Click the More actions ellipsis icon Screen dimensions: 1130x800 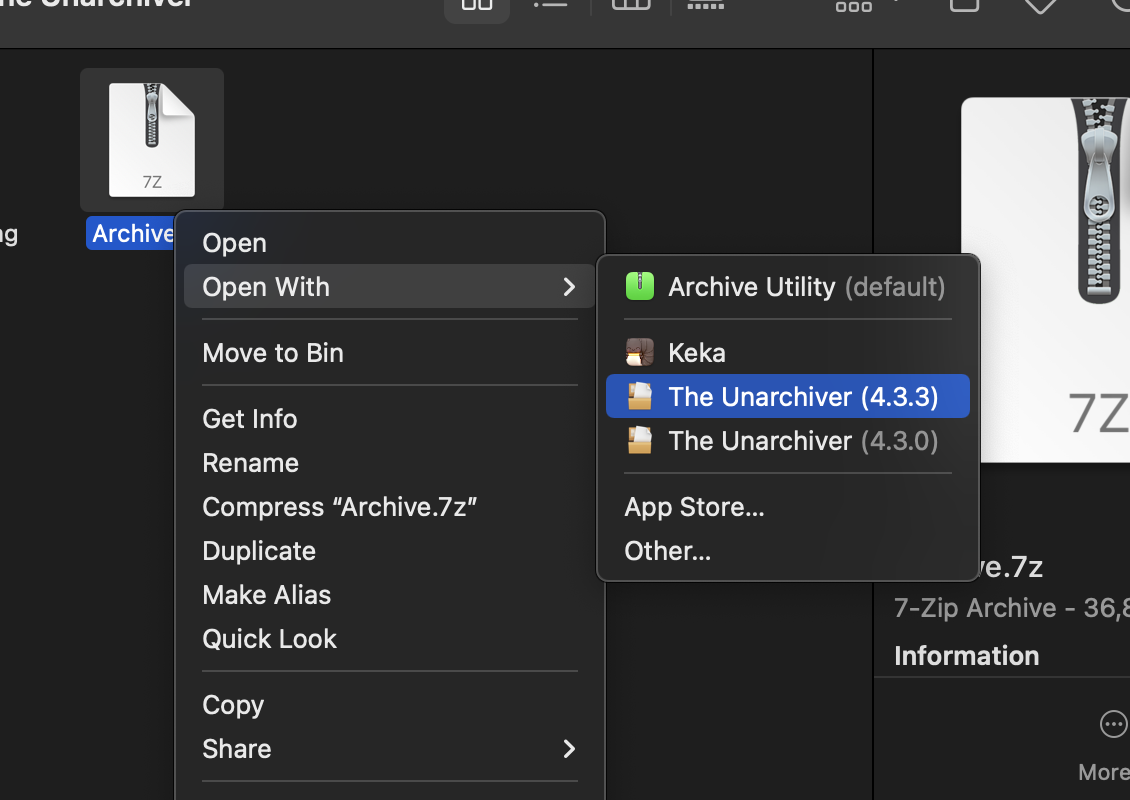coord(1113,724)
